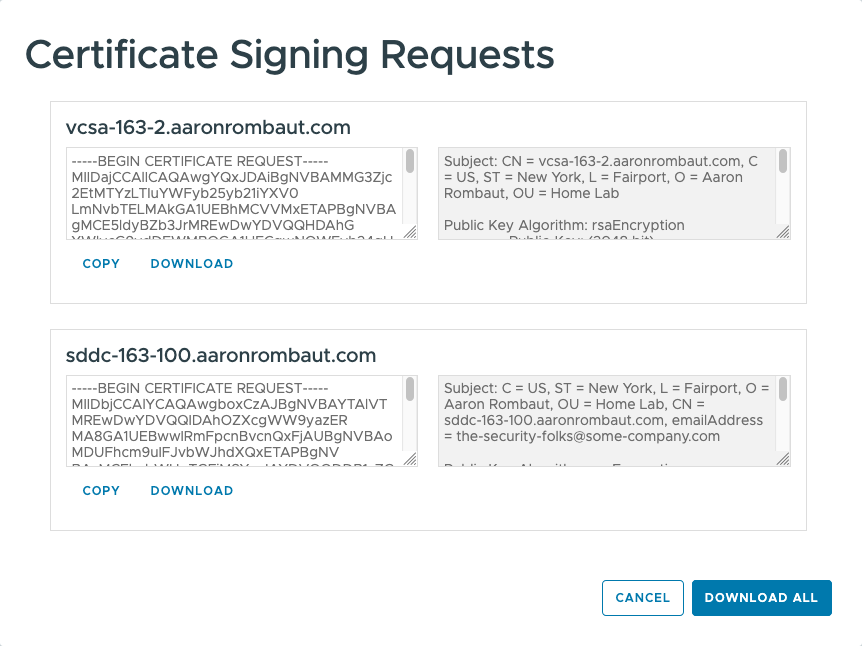Copy the vcsa-163-2 certificate request

pyautogui.click(x=101, y=264)
